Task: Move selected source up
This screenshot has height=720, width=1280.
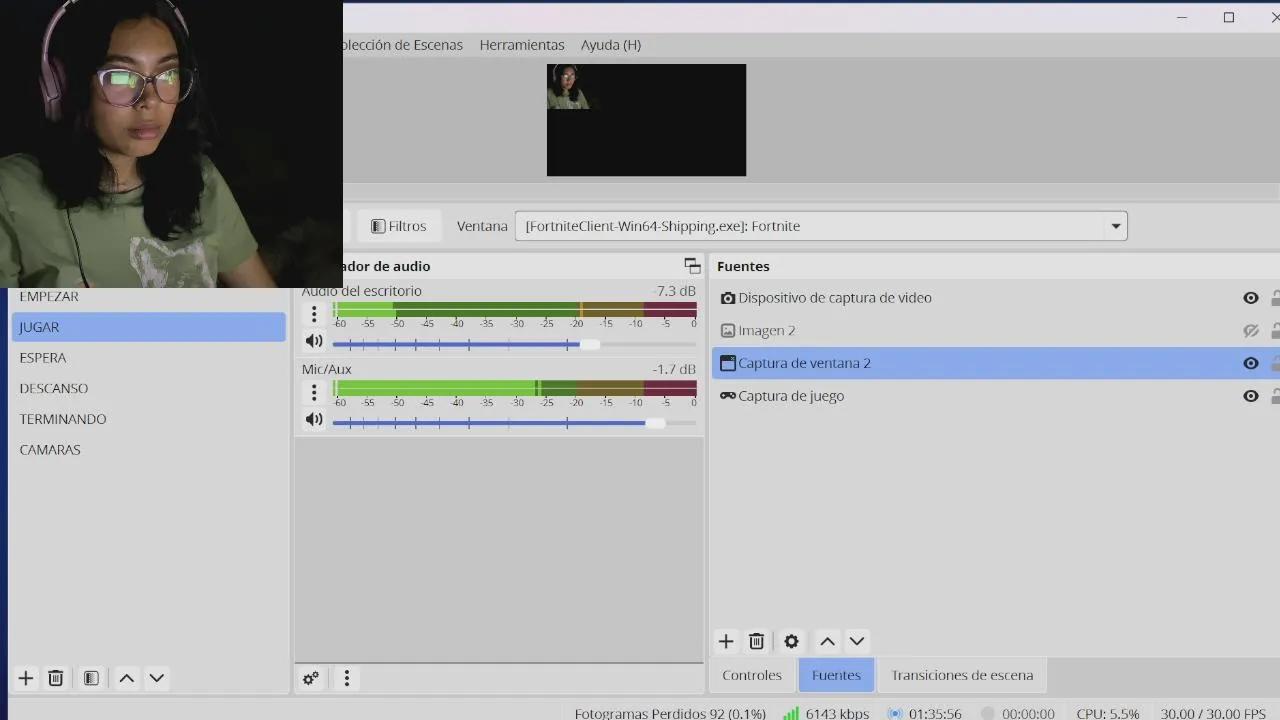Action: 827,641
